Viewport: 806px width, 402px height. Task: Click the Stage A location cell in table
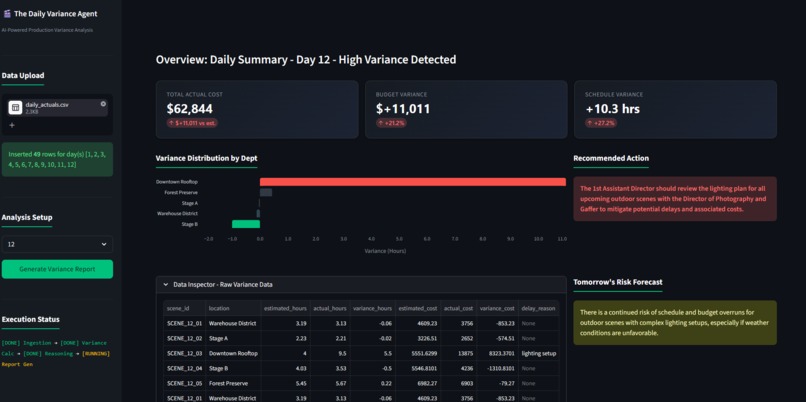[232, 338]
